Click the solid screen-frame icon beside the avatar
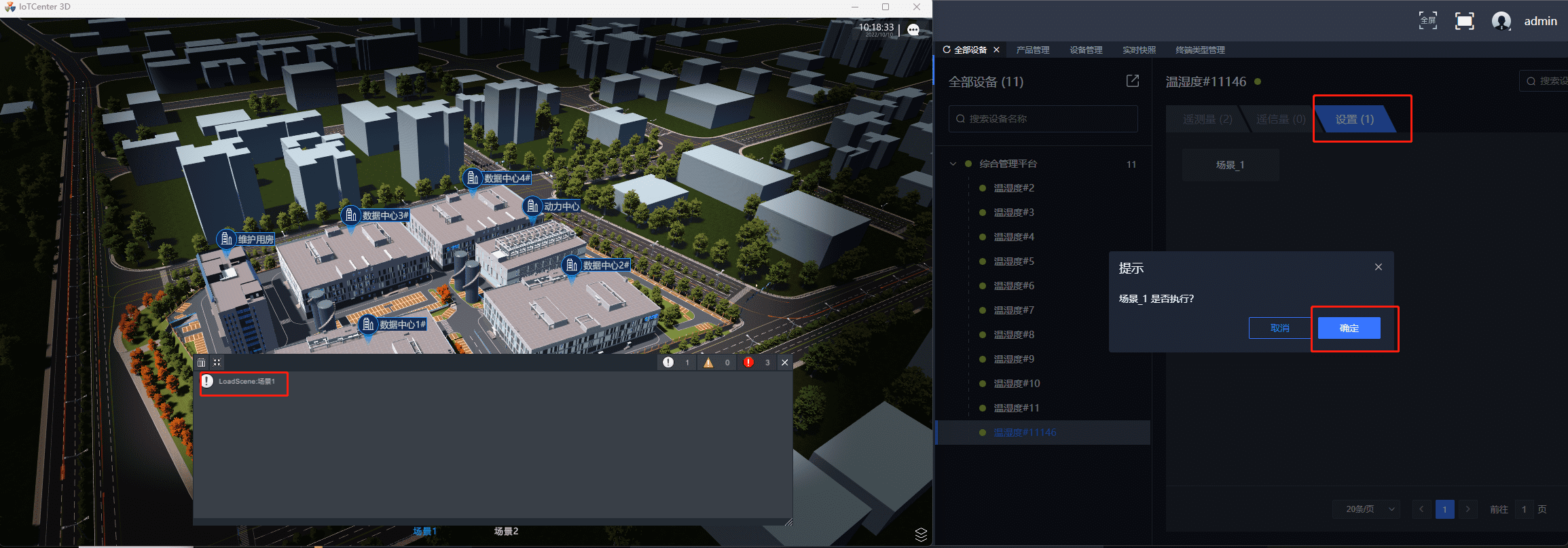This screenshot has height=548, width=1568. click(1465, 21)
